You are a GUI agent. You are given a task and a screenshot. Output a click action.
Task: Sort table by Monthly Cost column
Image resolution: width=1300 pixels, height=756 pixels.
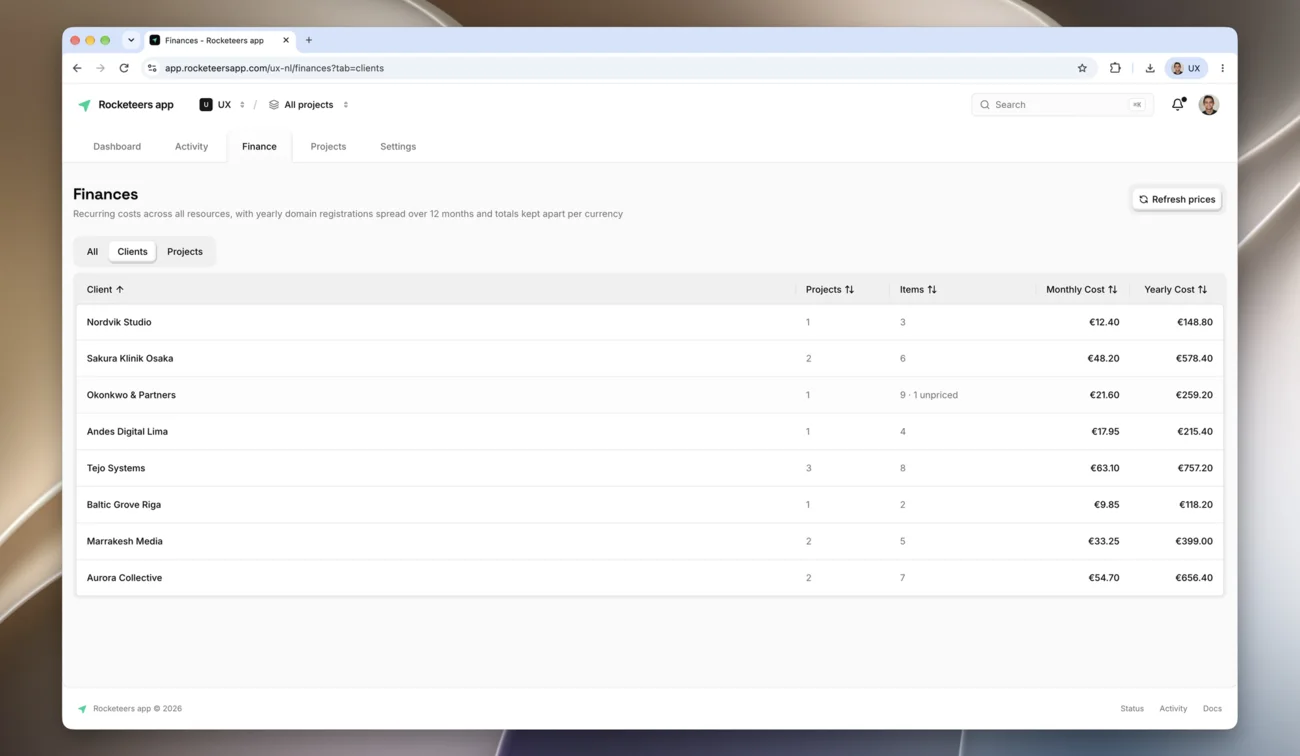[1081, 289]
